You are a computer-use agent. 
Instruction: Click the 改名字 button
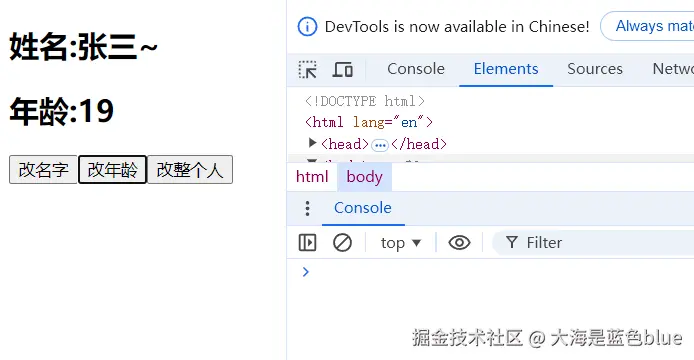click(43, 169)
